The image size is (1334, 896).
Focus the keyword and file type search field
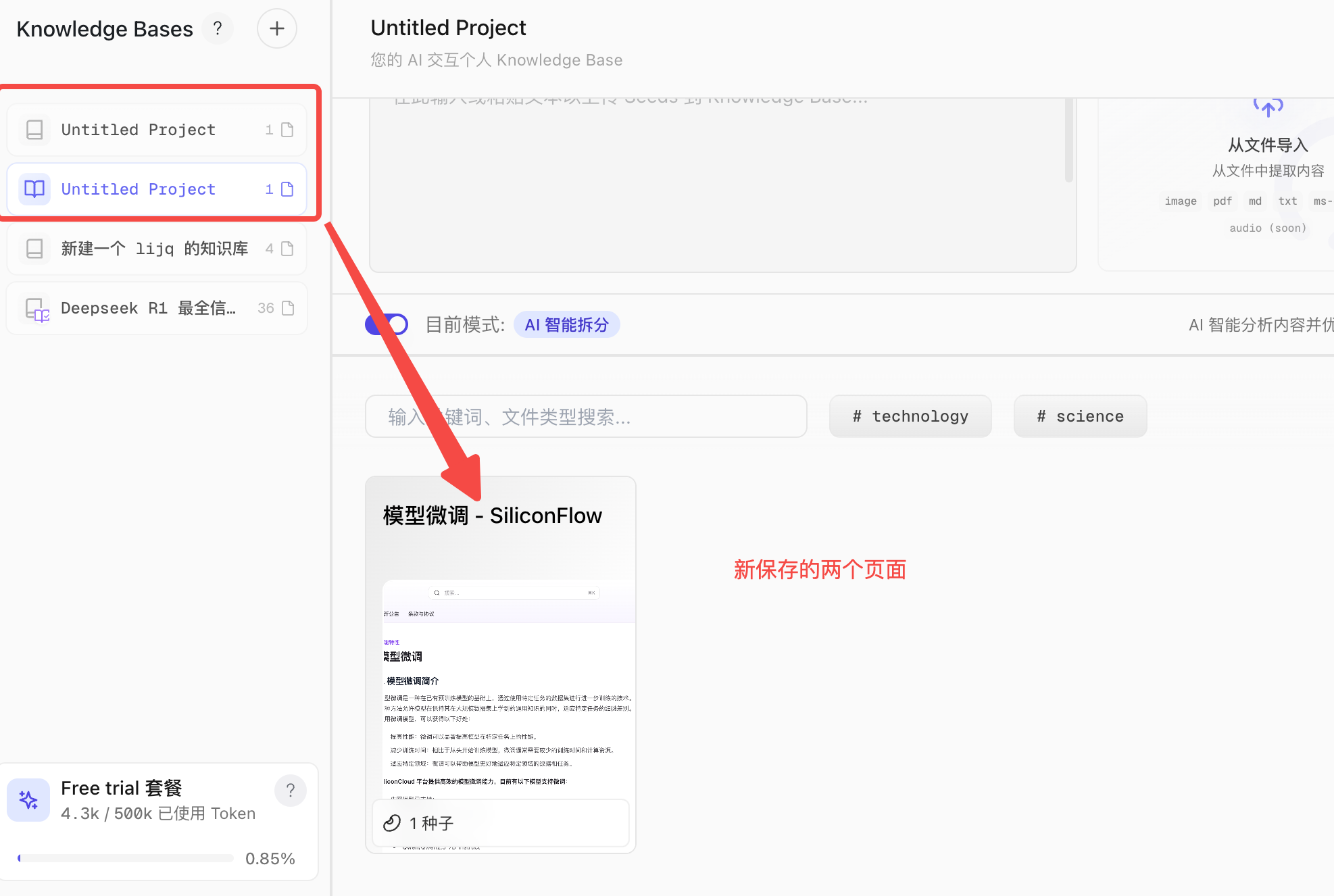[x=586, y=416]
